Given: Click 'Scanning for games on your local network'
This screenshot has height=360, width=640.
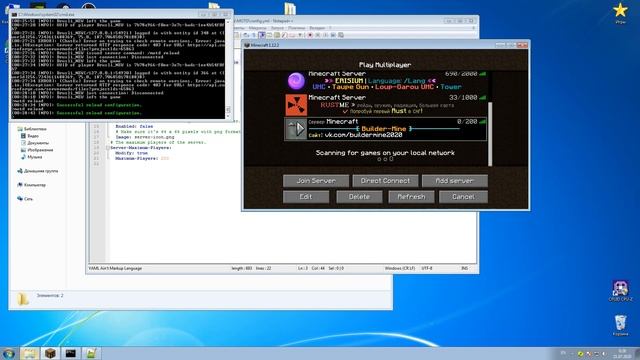Looking at the screenshot, I should [x=385, y=153].
